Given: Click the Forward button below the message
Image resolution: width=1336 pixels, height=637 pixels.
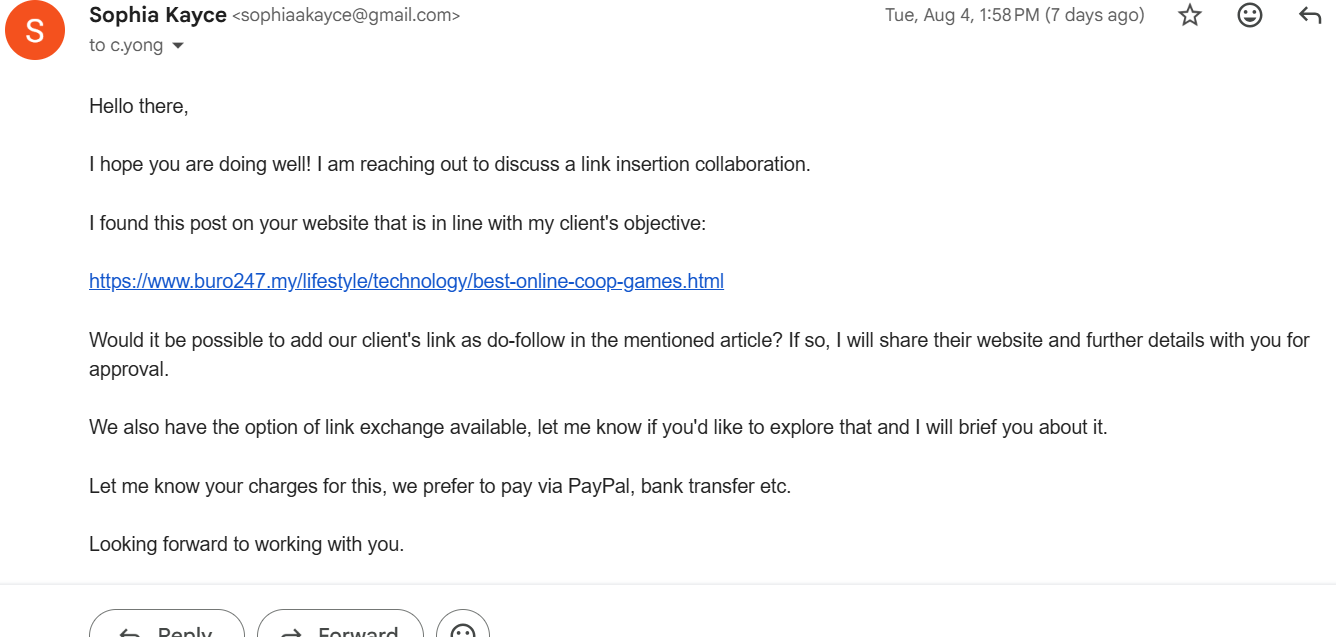Looking at the screenshot, I should click(x=340, y=628).
